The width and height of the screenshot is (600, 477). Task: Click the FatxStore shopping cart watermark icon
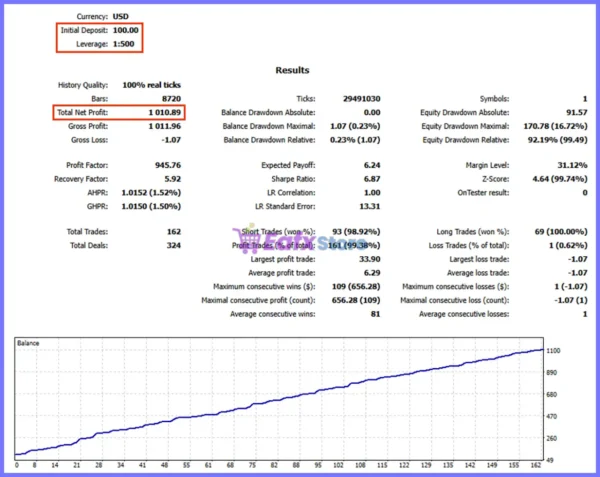[246, 239]
